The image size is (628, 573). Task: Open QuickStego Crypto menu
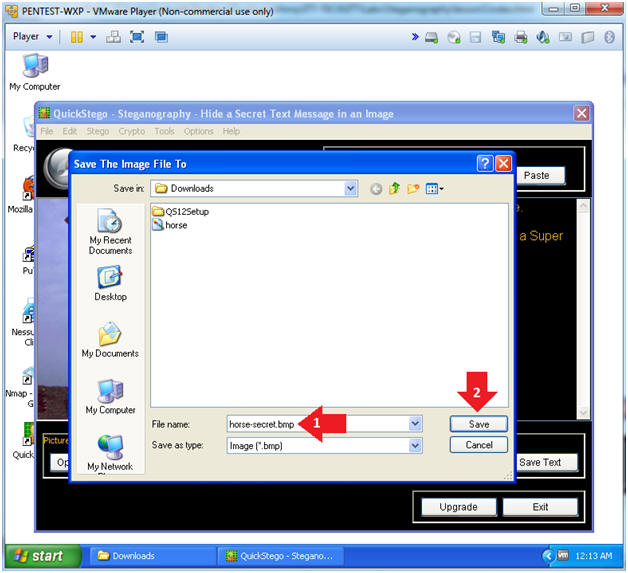point(131,131)
